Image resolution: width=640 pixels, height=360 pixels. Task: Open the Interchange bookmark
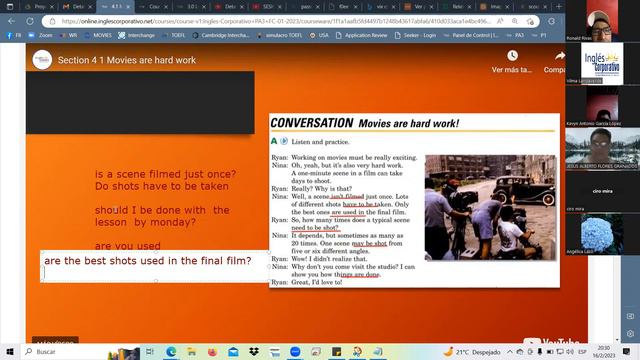137,36
